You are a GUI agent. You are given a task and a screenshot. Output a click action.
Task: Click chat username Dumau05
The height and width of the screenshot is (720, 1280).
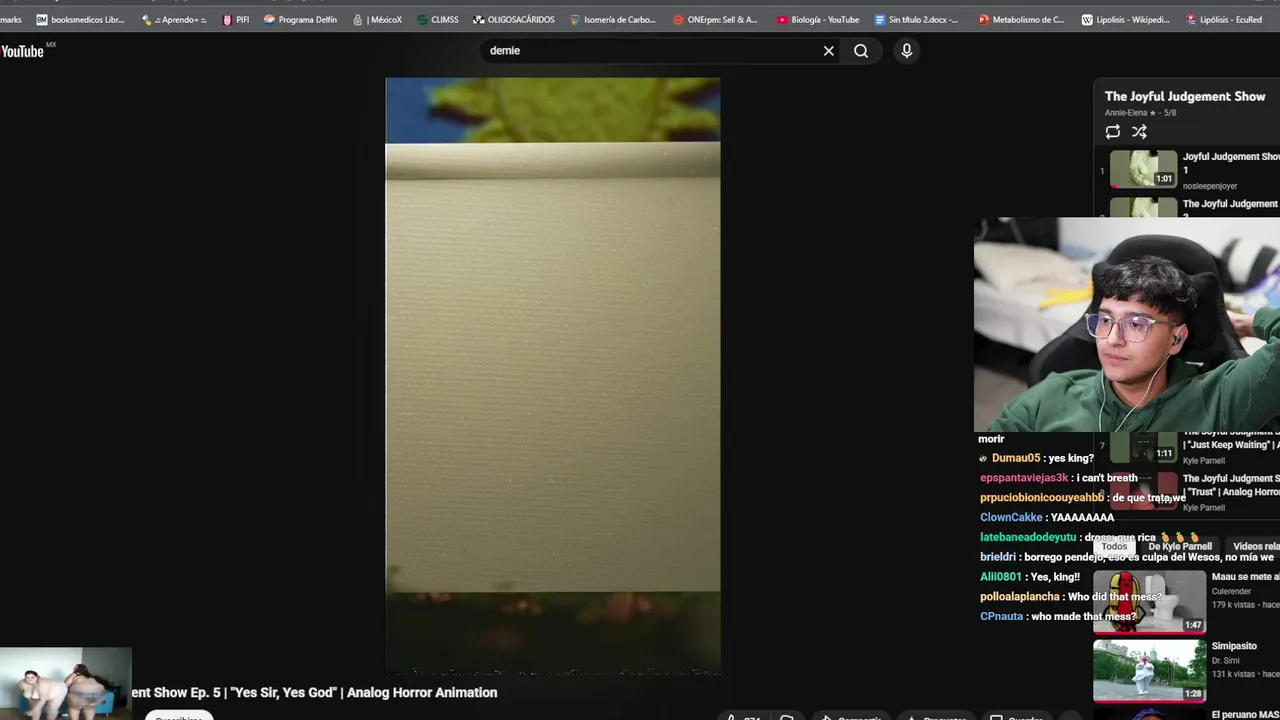tap(1016, 458)
